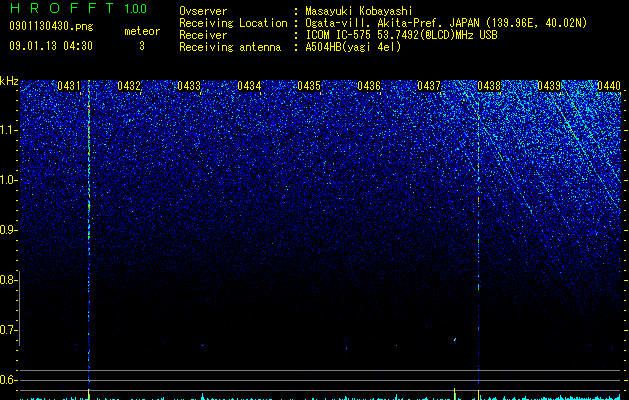Click the filename 0901130430.png
This screenshot has width=629, height=400.
tap(51, 26)
